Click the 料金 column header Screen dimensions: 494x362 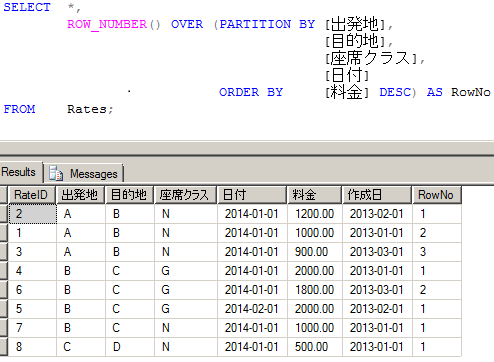[x=314, y=195]
